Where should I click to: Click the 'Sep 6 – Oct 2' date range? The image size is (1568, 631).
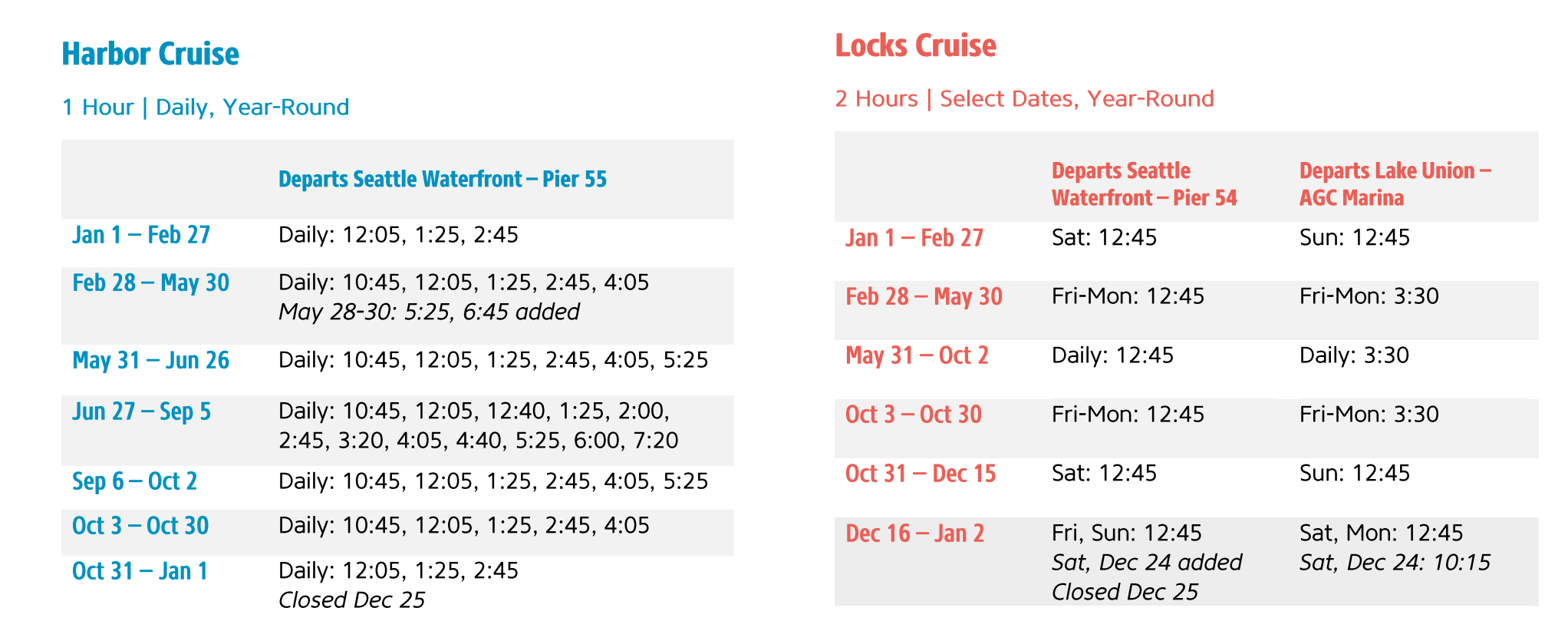tap(134, 482)
